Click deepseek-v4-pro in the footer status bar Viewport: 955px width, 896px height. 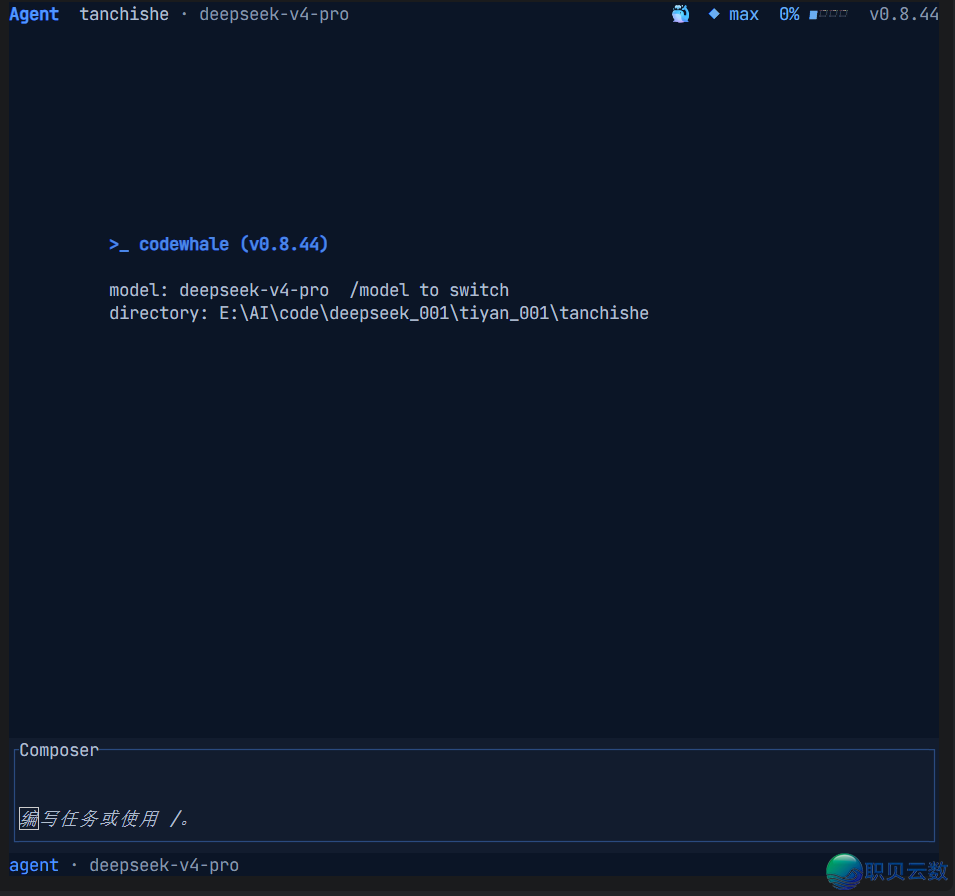164,865
